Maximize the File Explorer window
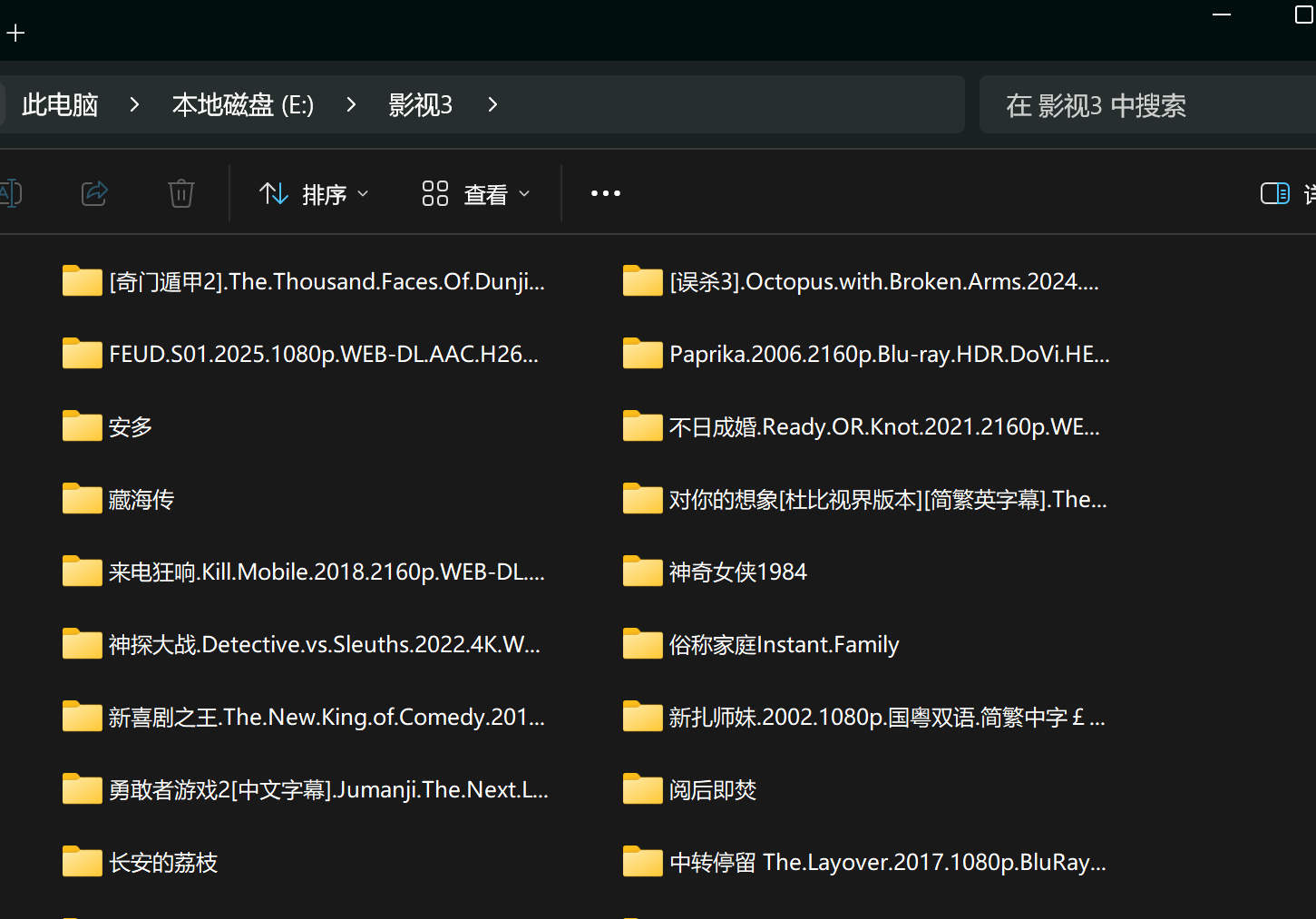Screen dimensions: 1316x919 pyautogui.click(x=1303, y=15)
